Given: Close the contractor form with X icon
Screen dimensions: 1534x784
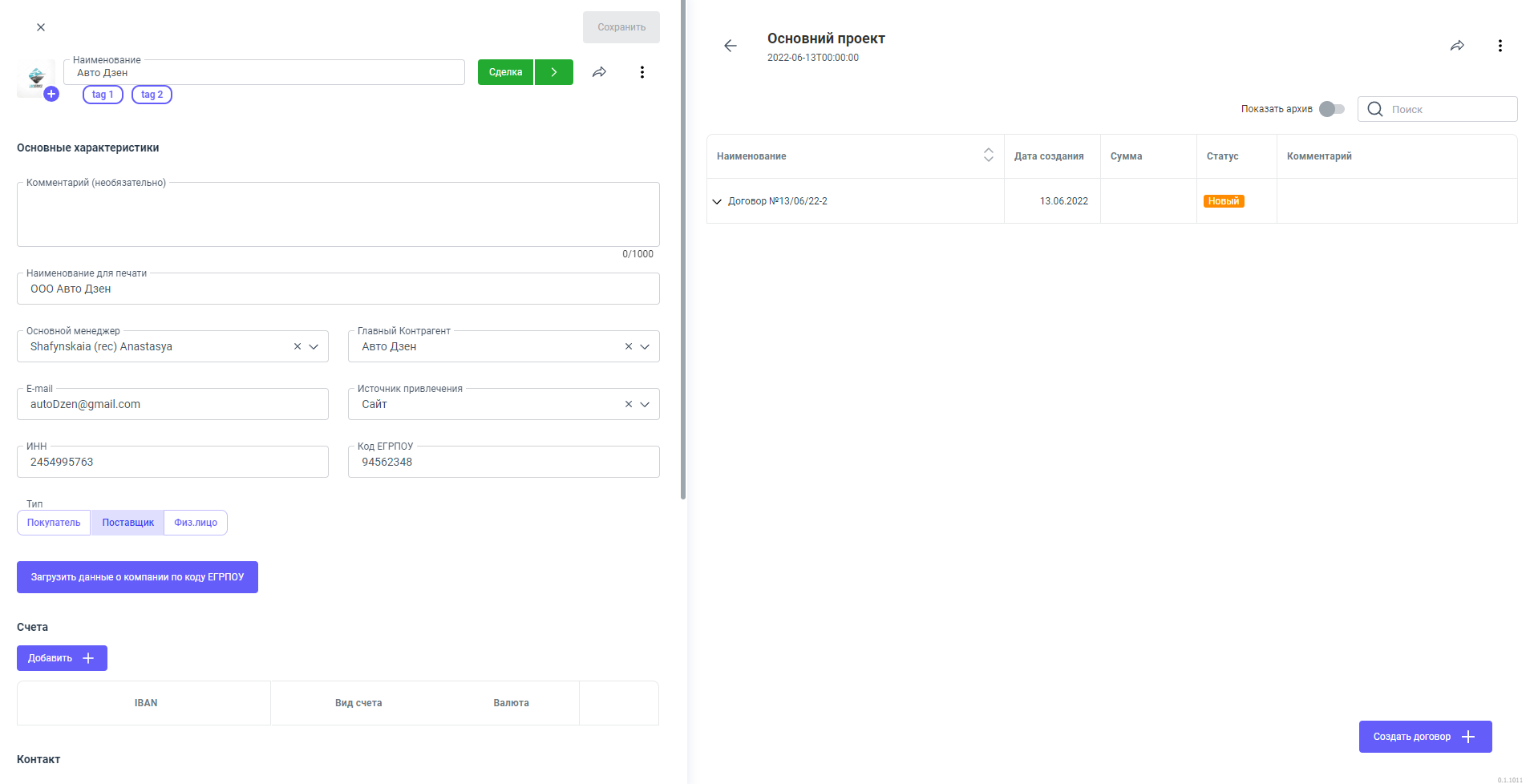Looking at the screenshot, I should click(x=41, y=27).
